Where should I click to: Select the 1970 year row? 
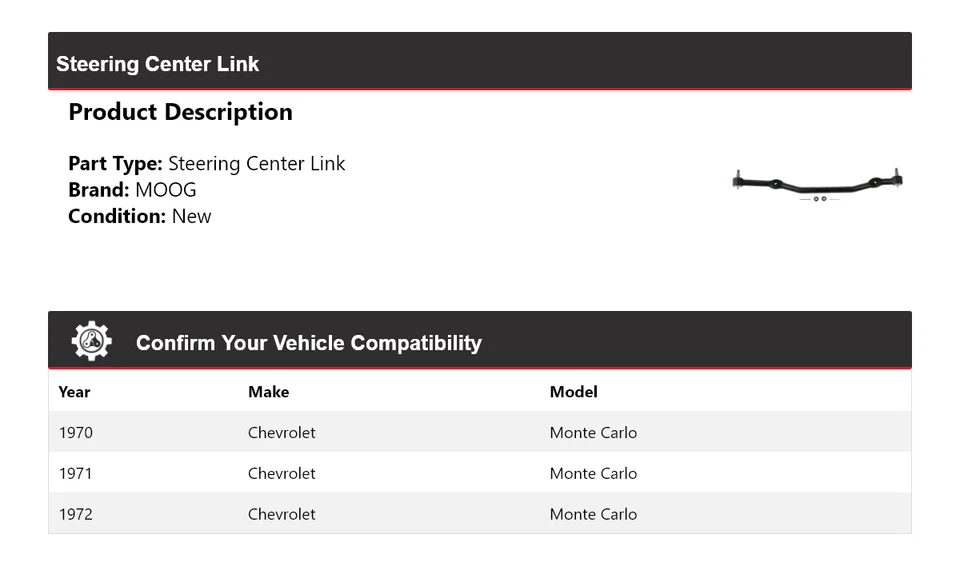[x=76, y=433]
